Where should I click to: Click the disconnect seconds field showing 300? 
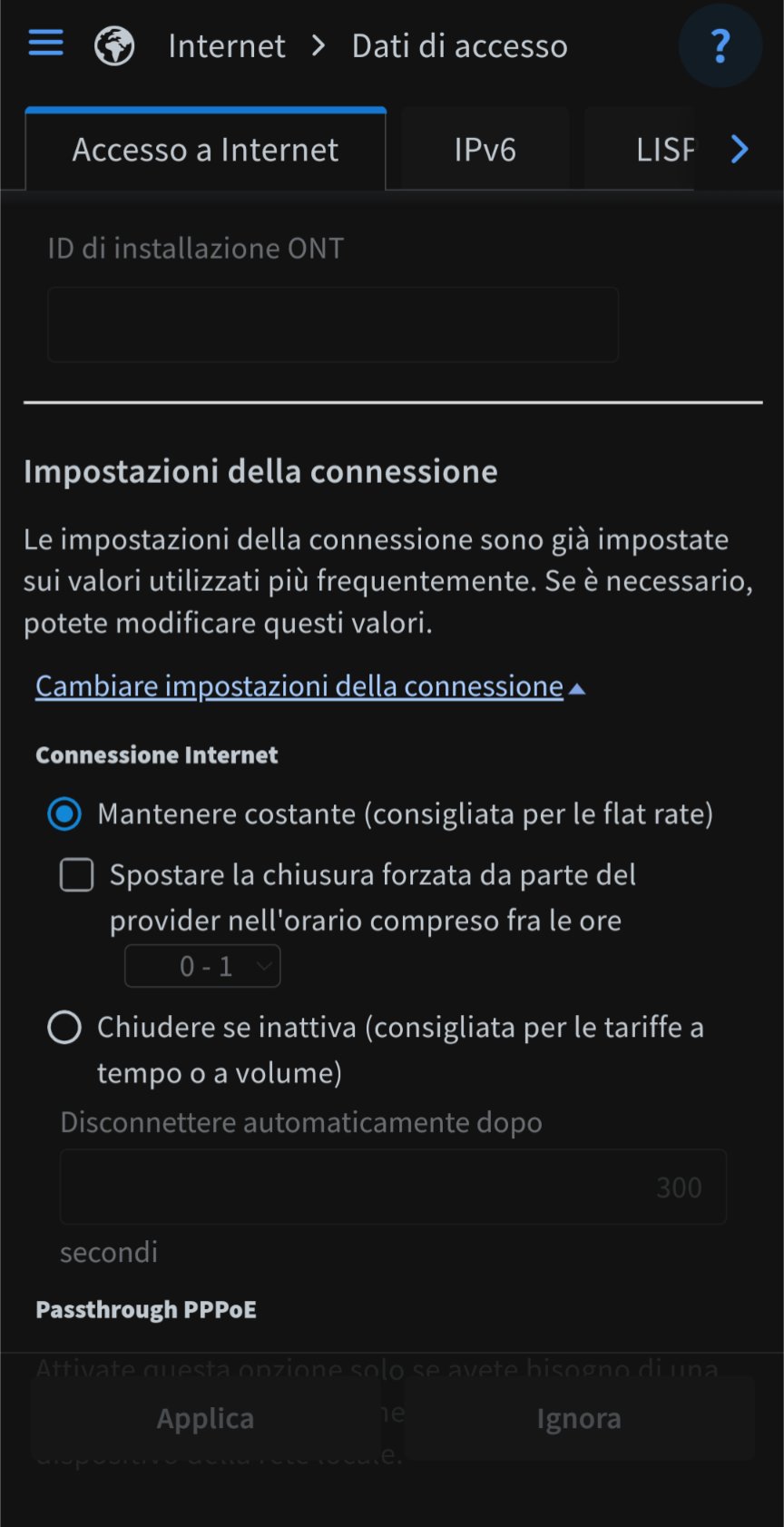tap(393, 1187)
